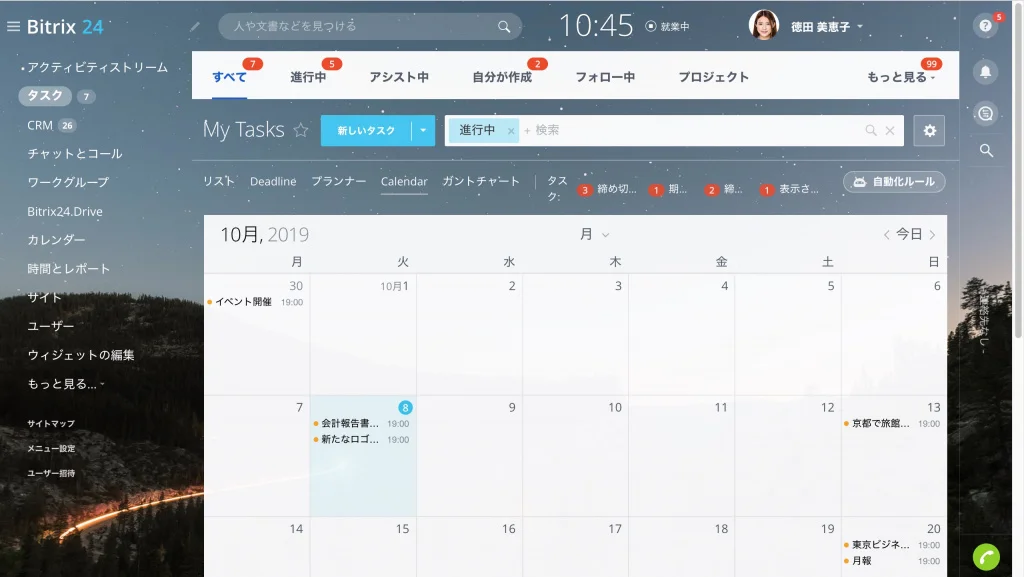Open 自動化ルール automation rules
This screenshot has height=577, width=1024.
(894, 181)
